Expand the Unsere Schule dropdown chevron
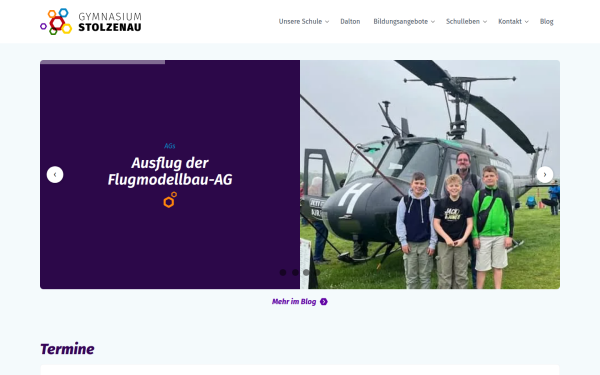The image size is (600, 375). coord(327,22)
